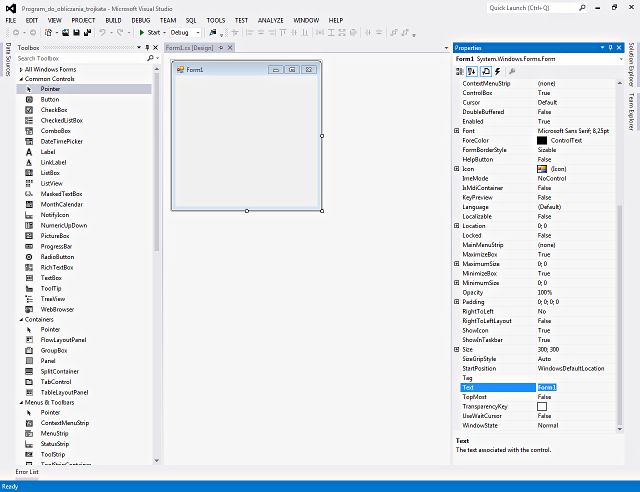640x492 pixels.
Task: Toggle auto-hide pin on Properties panel
Action: (x=611, y=48)
